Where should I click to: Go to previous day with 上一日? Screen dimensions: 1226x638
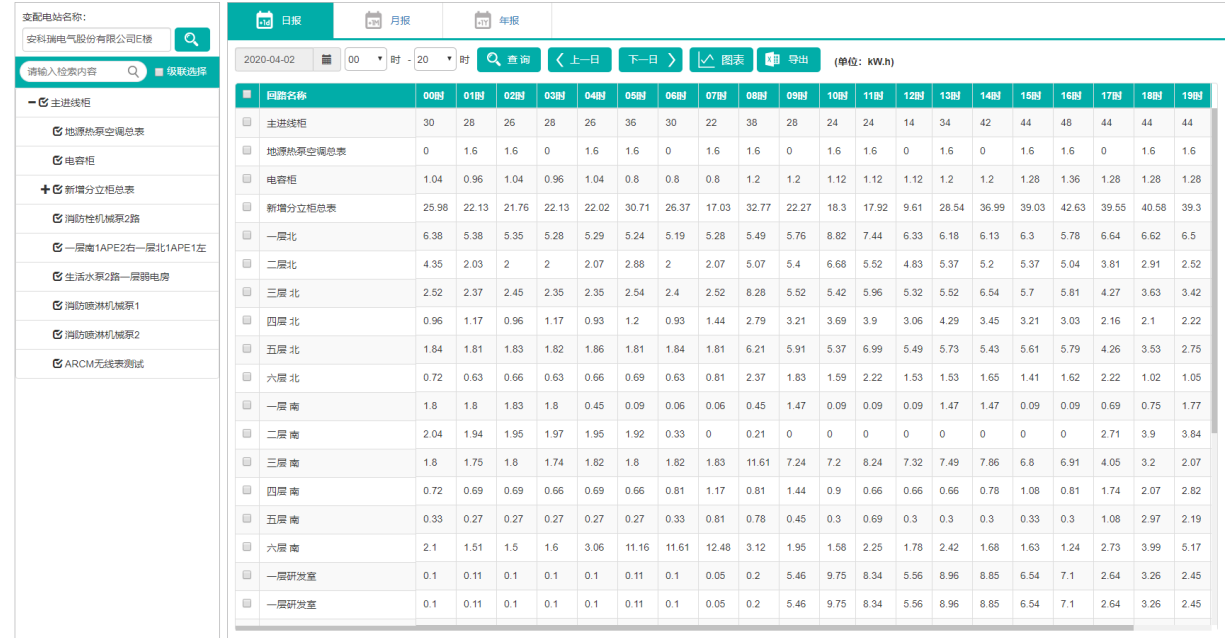(x=580, y=60)
